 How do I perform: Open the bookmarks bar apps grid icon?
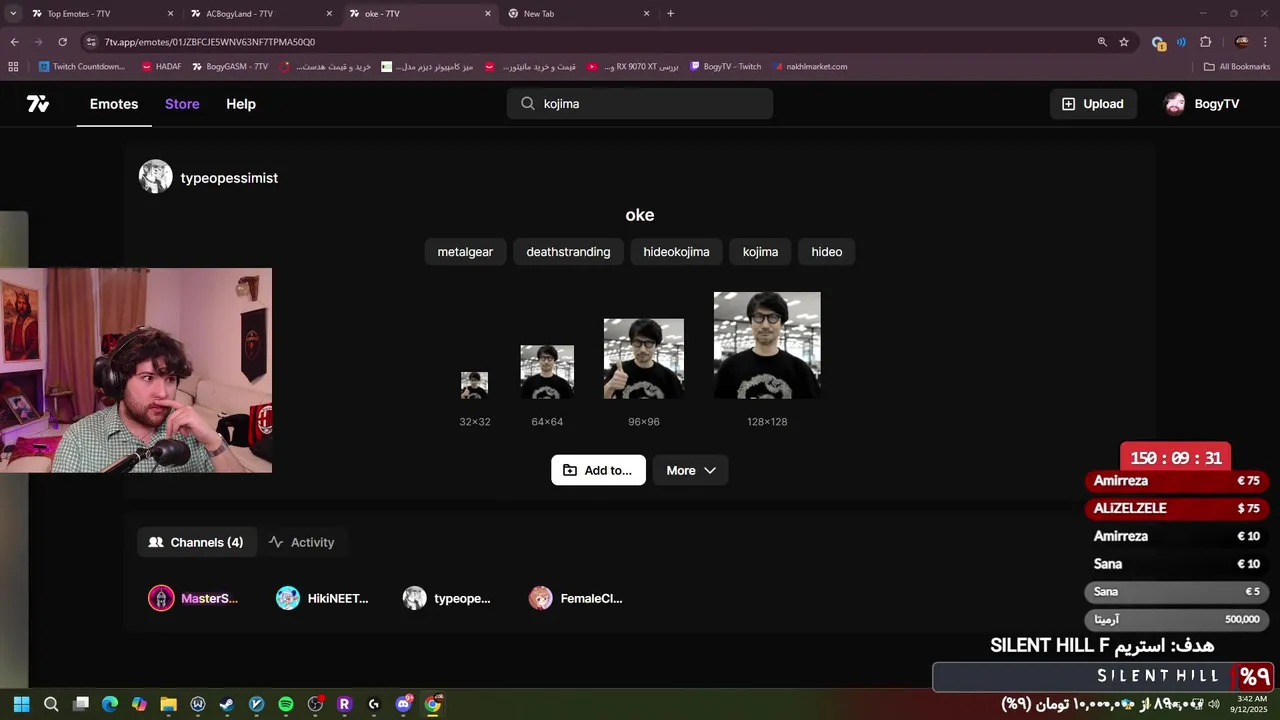13,67
